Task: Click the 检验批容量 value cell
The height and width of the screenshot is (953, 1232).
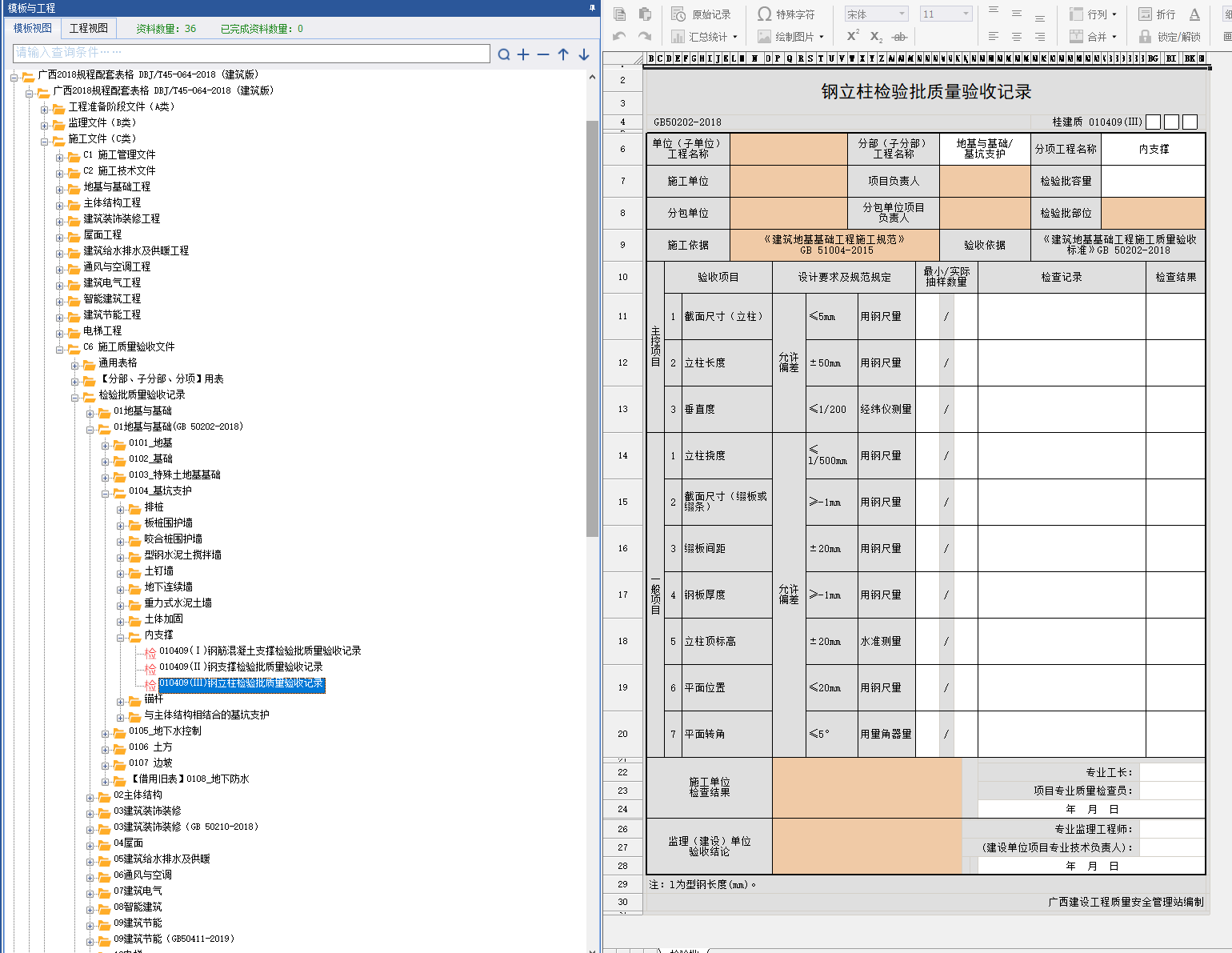Action: (x=1153, y=181)
